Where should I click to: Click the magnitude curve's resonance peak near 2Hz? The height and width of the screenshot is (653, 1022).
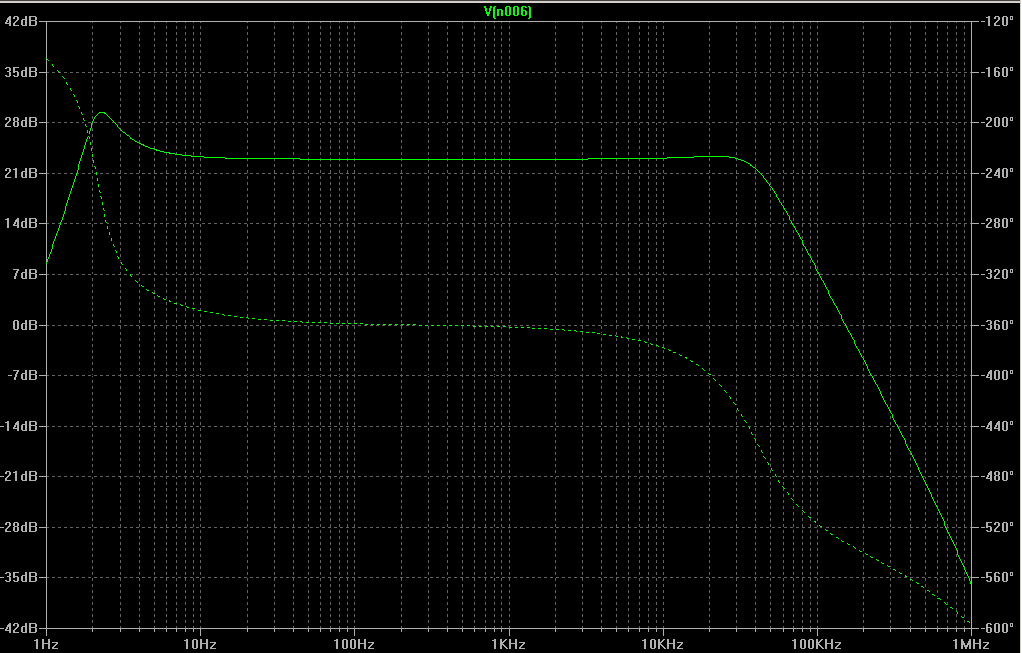click(102, 113)
